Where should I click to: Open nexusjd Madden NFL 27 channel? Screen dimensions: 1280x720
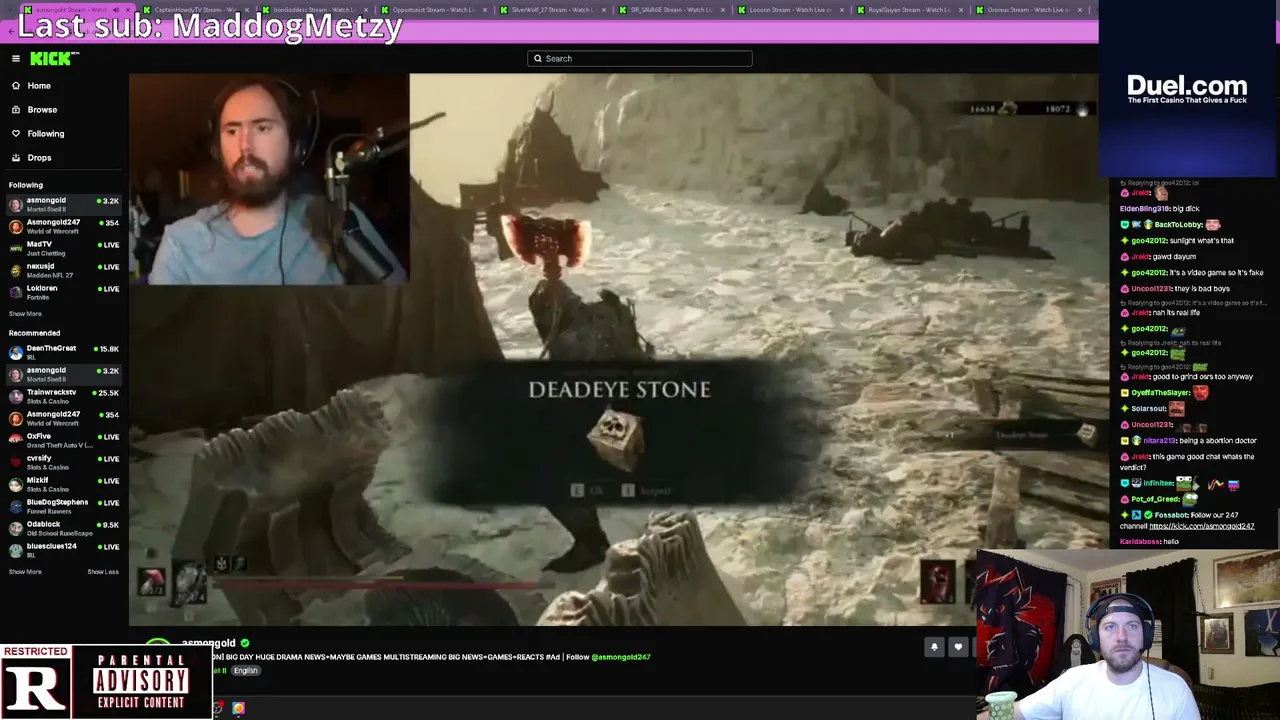click(x=64, y=271)
